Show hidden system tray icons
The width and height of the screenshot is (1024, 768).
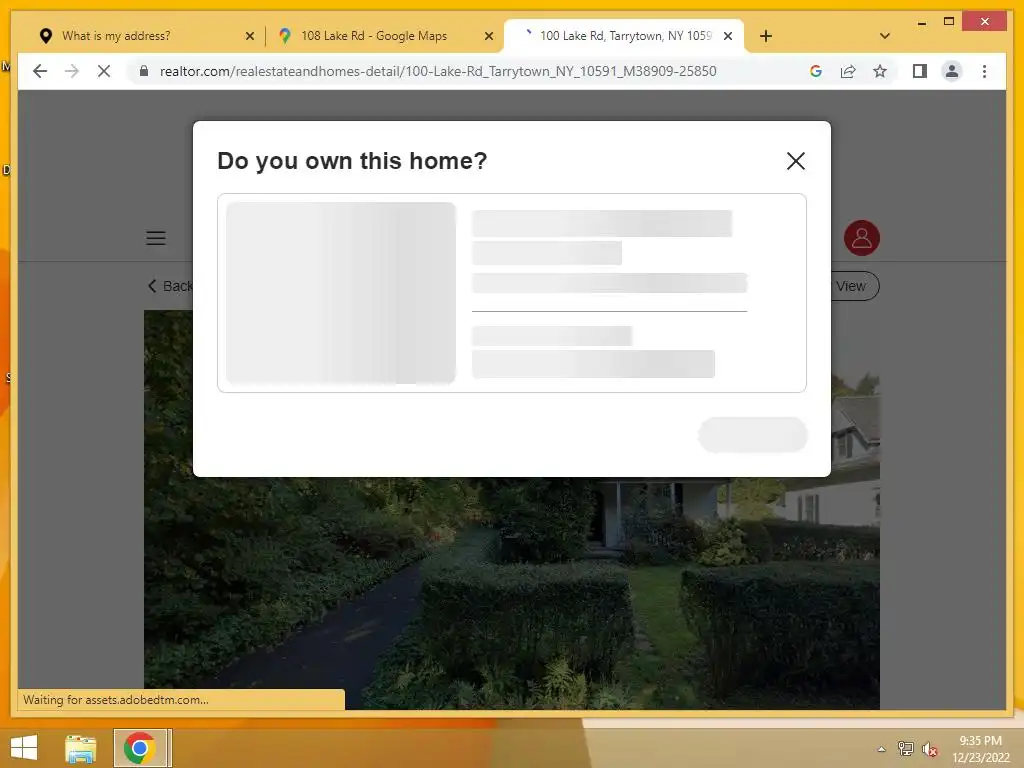point(882,749)
